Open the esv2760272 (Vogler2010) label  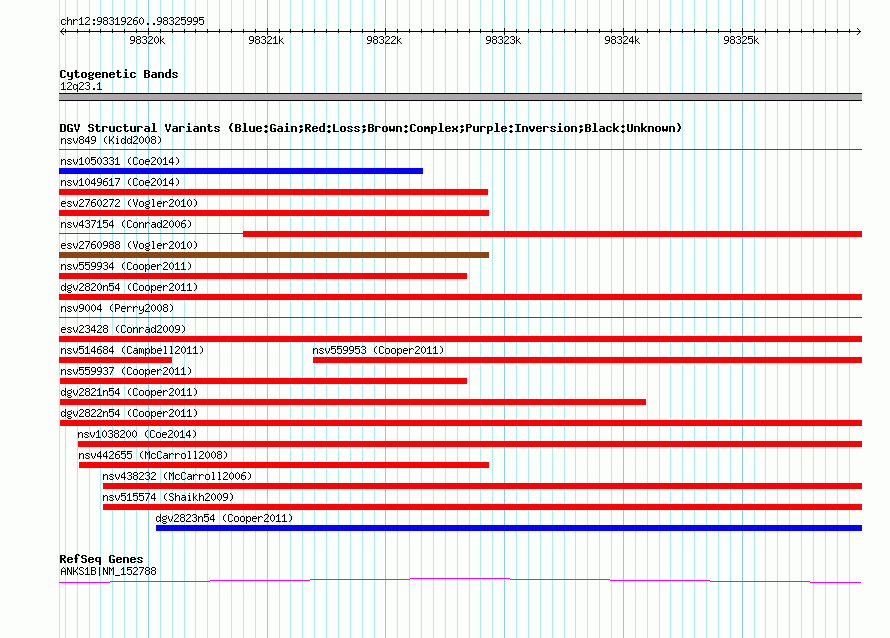click(x=129, y=203)
